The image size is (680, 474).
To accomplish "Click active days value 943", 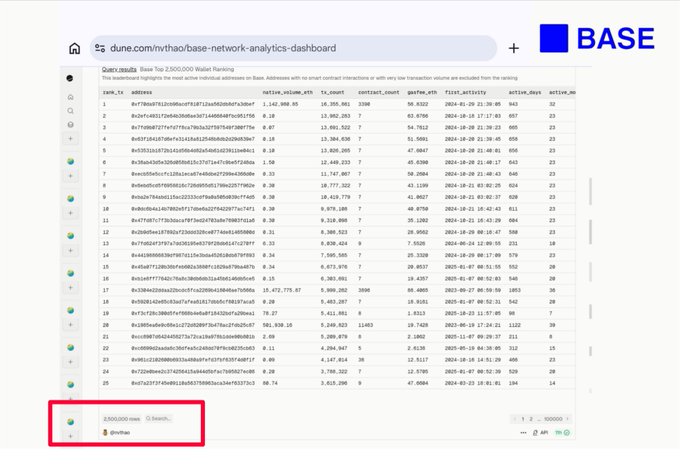I will click(x=513, y=105).
